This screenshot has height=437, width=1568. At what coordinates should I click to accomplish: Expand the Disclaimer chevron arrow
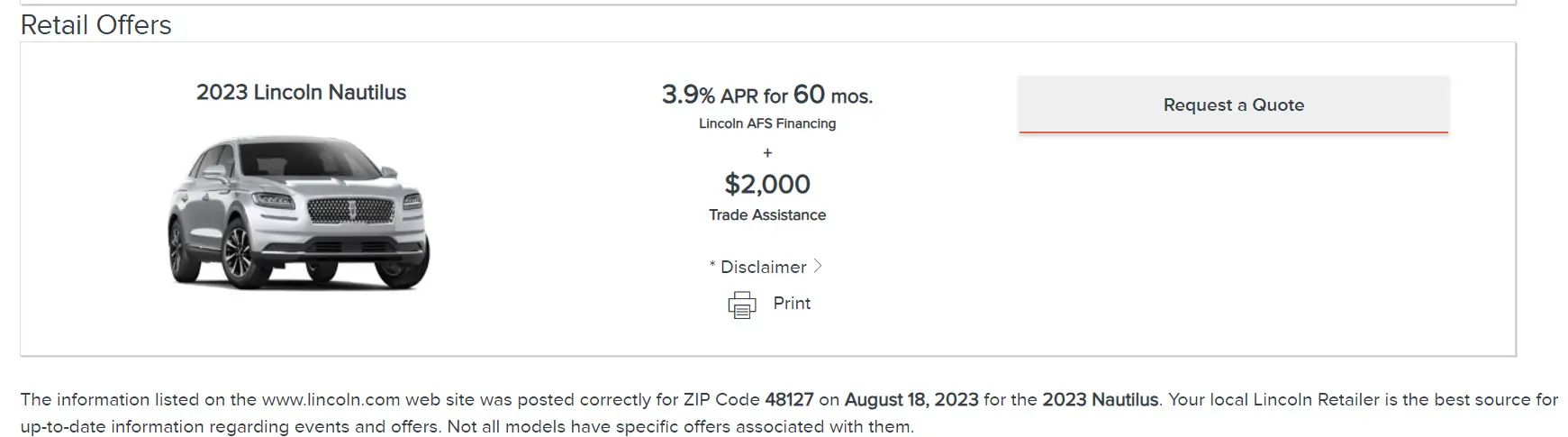pyautogui.click(x=818, y=266)
